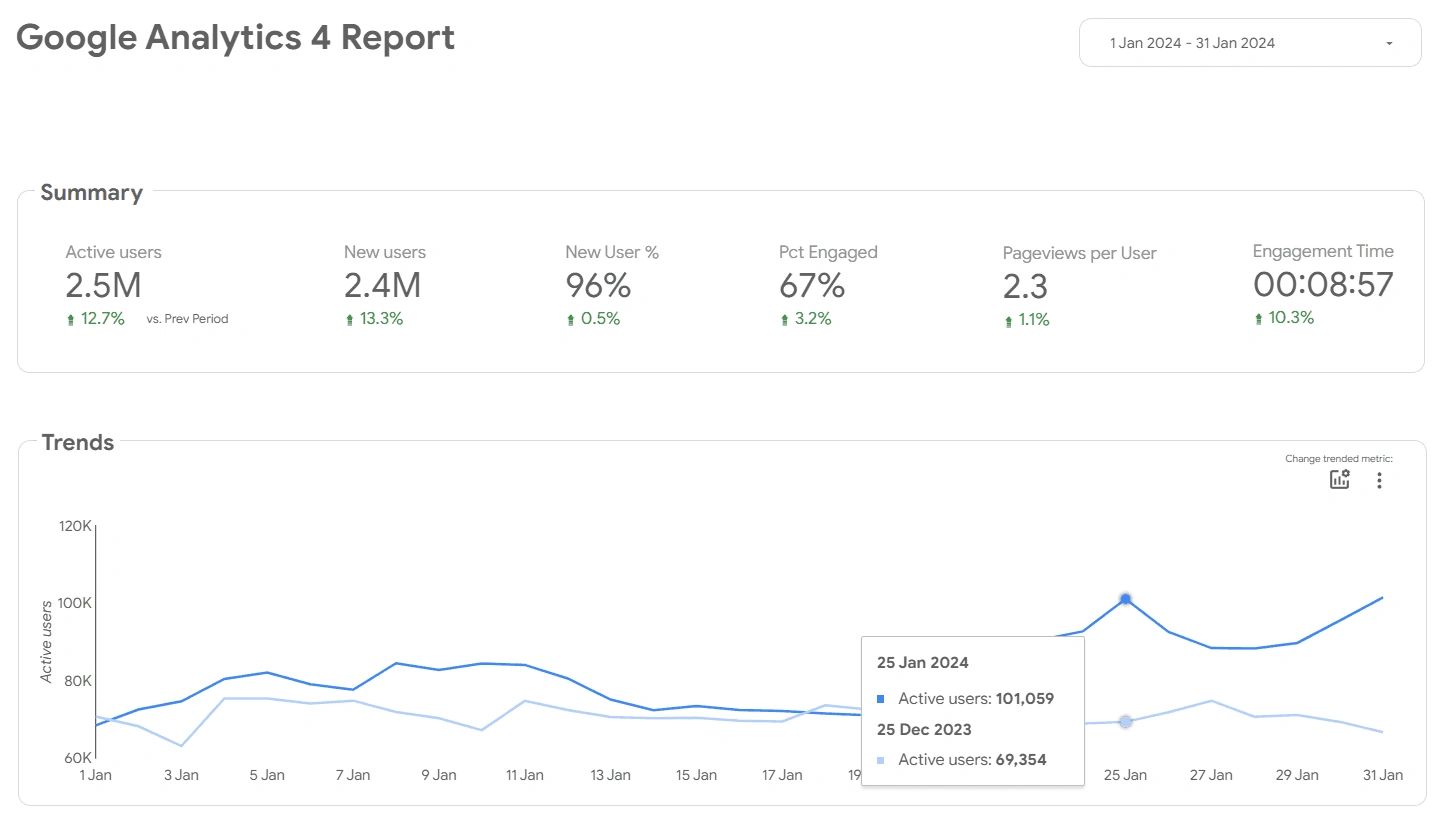Viewport: 1440px width, 820px height.
Task: Click the '5 Jan' x-axis label
Action: 267,775
